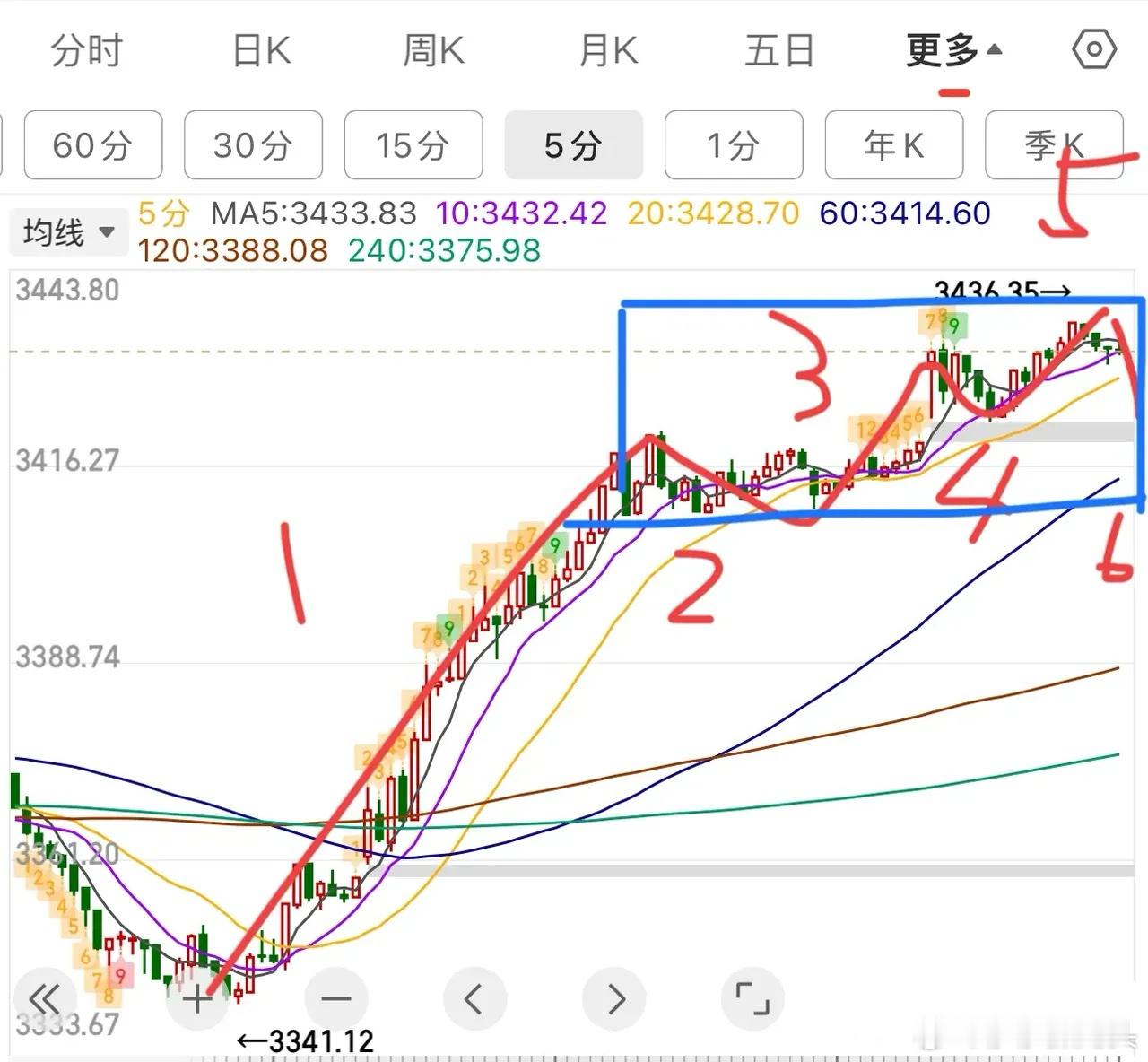Select the 1分 period button
Screen dimensions: 1148x1062
tap(734, 144)
